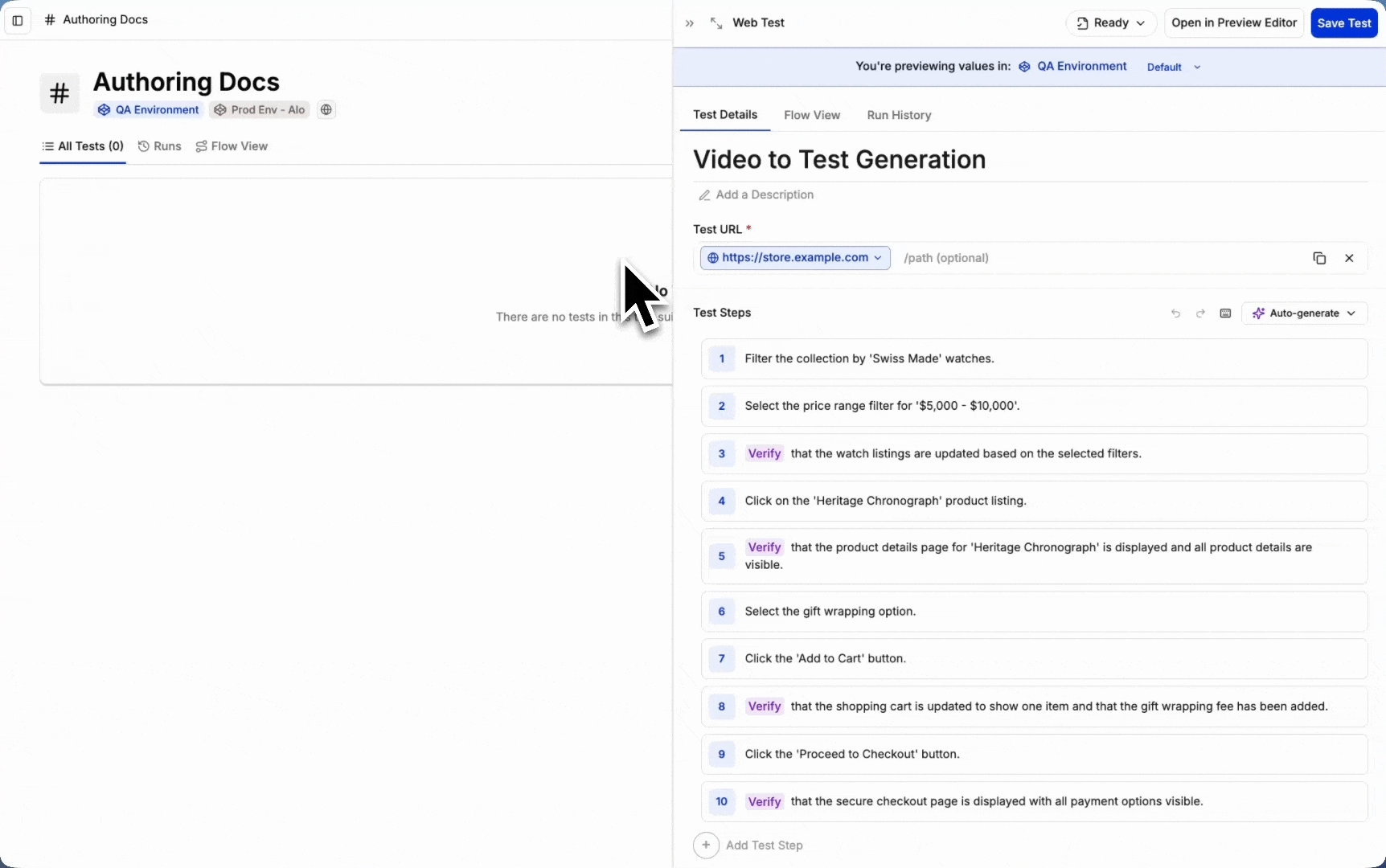Image resolution: width=1386 pixels, height=868 pixels.
Task: Select step 7 Click 'Add to Cart' button
Action: 1034,659
